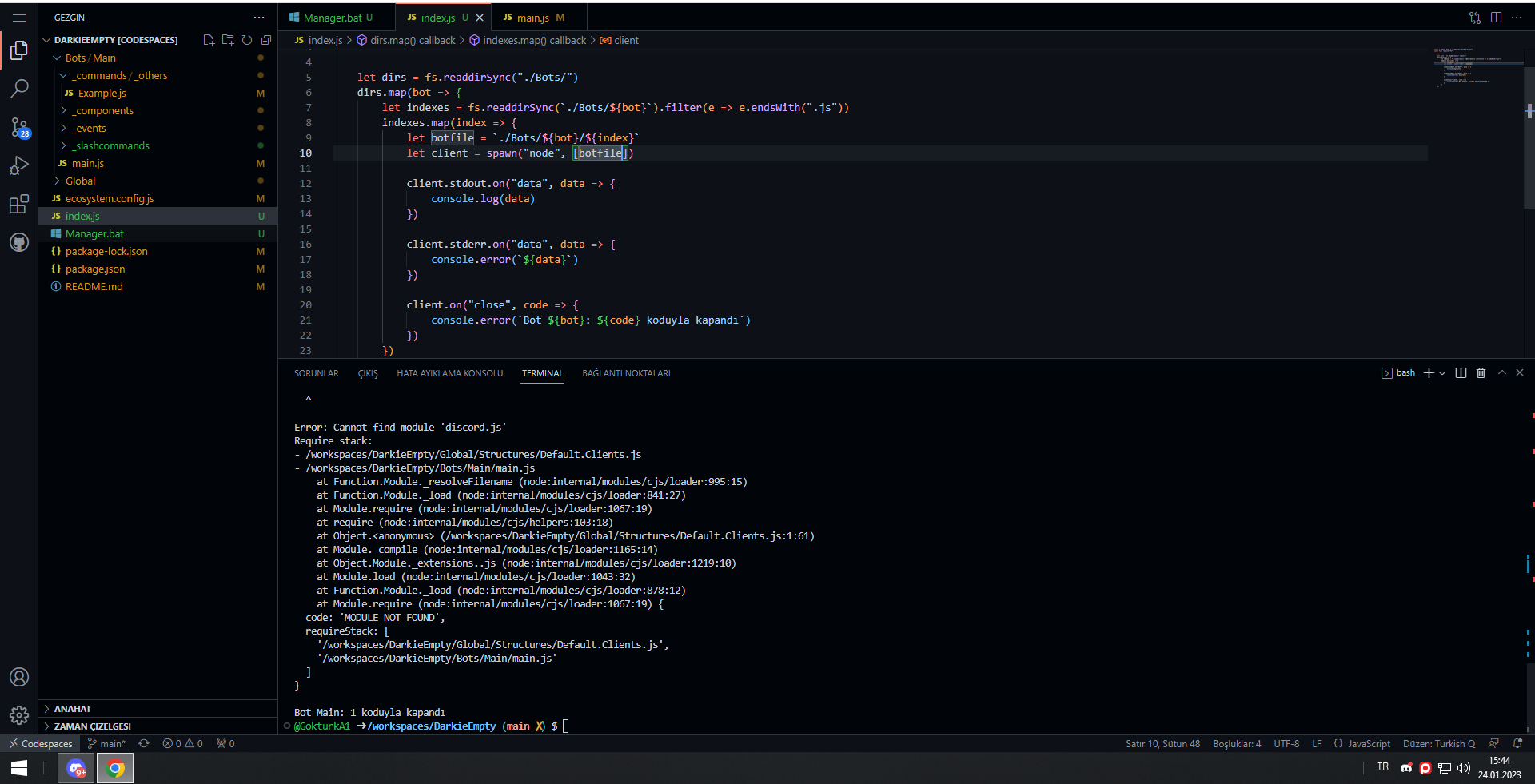Switch to the main.js editor tab
The height and width of the screenshot is (784, 1535).
tap(532, 18)
